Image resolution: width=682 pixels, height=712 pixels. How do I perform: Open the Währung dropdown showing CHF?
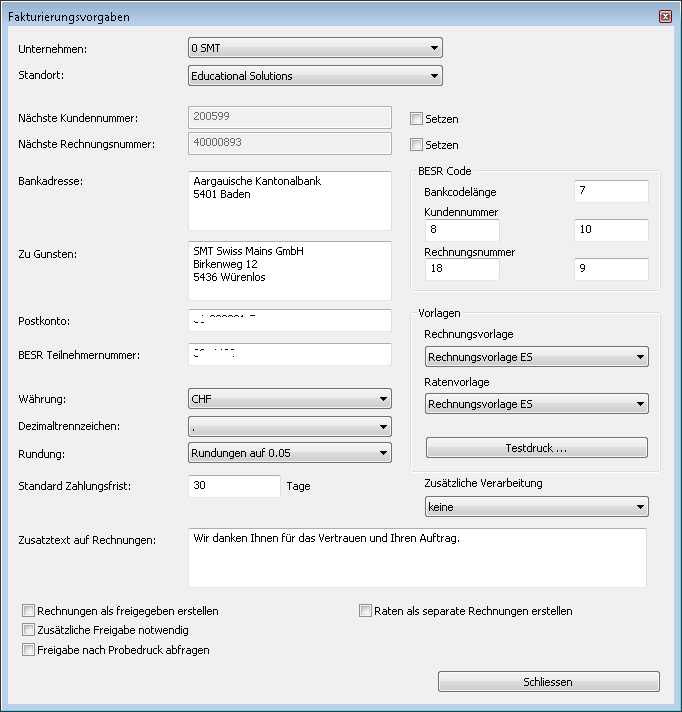pyautogui.click(x=289, y=399)
